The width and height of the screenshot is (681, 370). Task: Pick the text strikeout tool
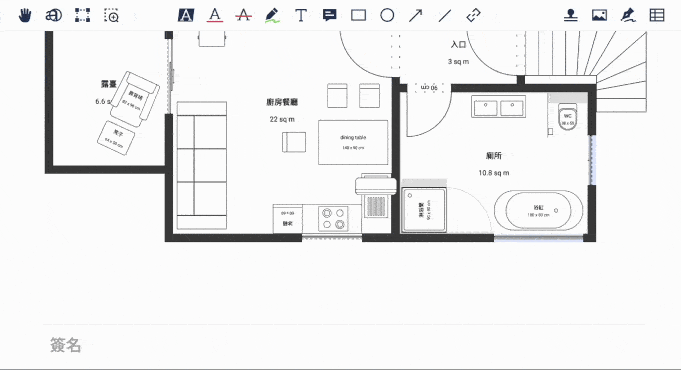click(243, 16)
